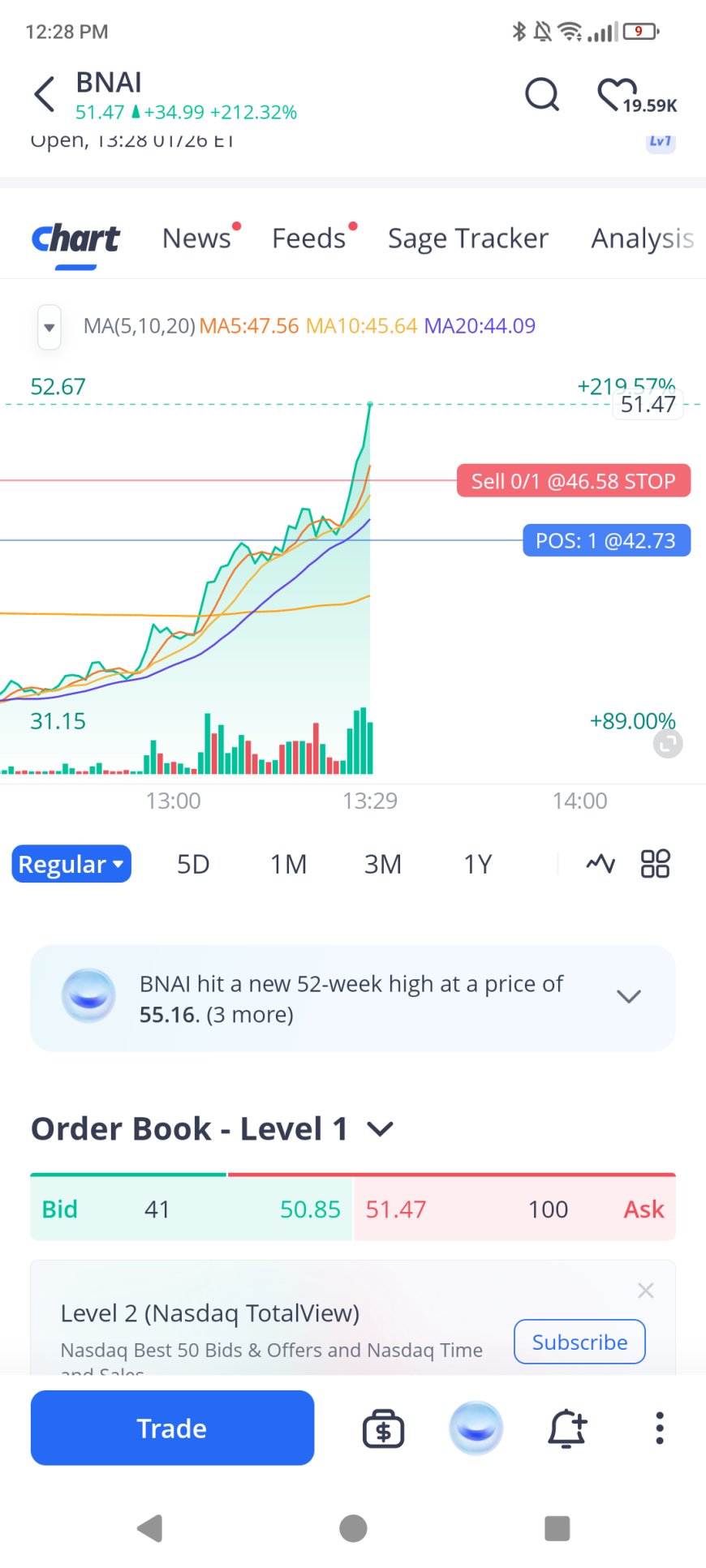Go back using the top-left arrow
Screen dimensions: 706x1568
(45, 94)
